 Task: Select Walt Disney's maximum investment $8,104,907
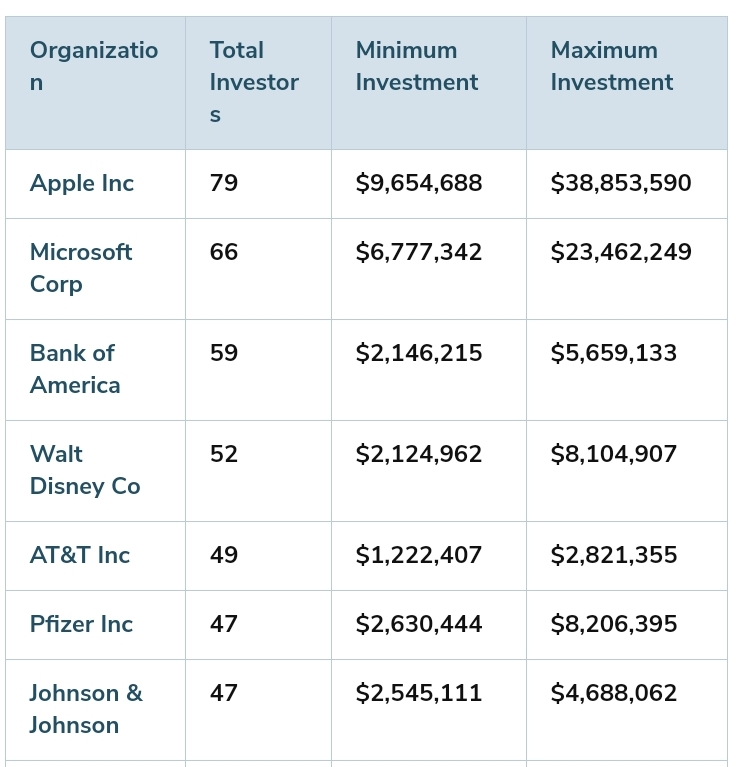coord(613,454)
